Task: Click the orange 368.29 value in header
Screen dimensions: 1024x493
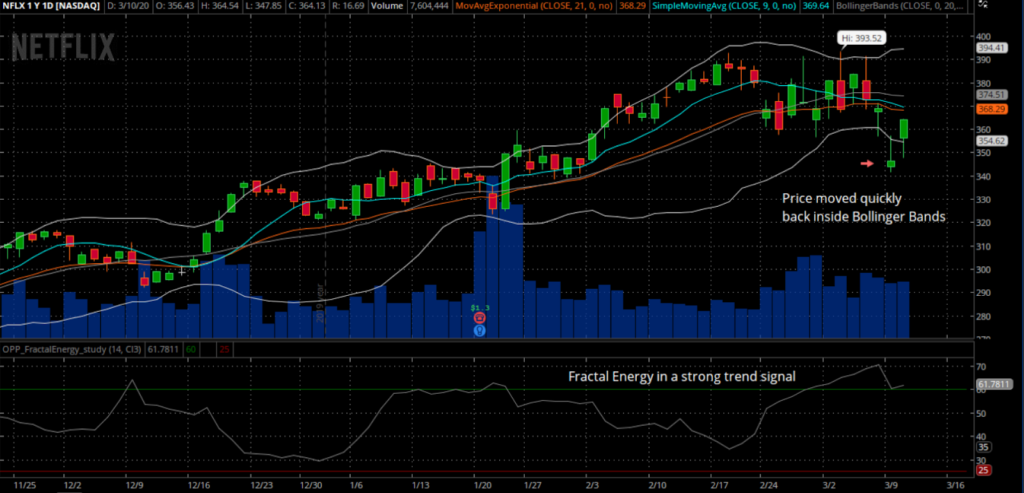Action: click(x=634, y=6)
